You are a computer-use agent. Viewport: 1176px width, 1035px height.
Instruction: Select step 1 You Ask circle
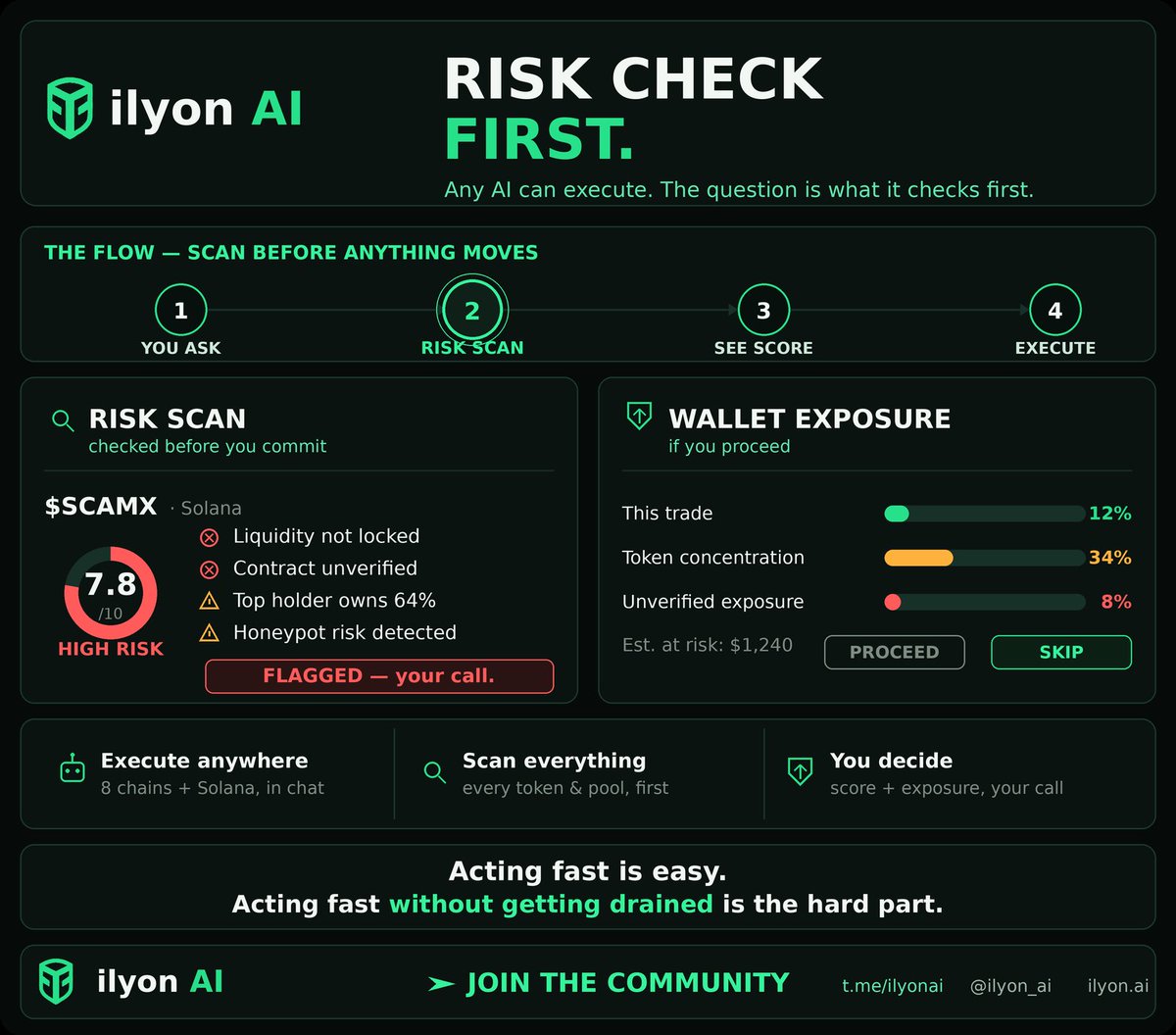(180, 311)
